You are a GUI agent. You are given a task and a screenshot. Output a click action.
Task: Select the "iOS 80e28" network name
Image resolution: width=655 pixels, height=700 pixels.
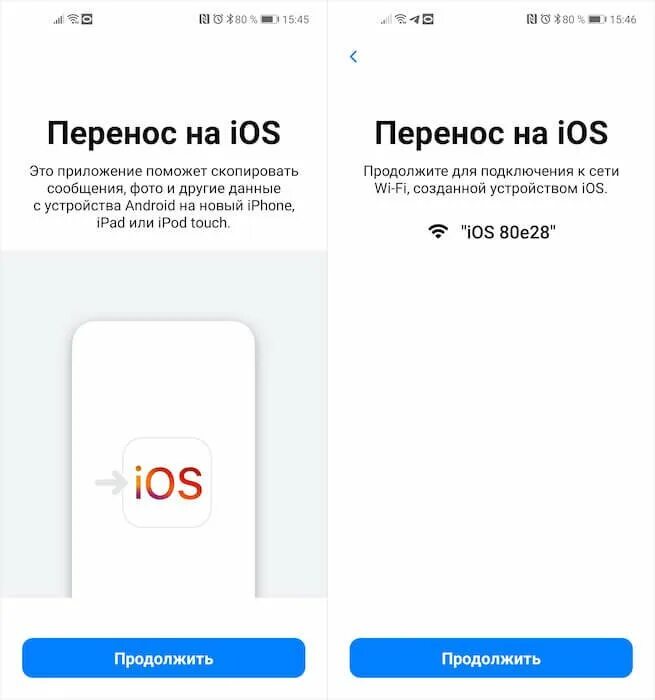509,232
